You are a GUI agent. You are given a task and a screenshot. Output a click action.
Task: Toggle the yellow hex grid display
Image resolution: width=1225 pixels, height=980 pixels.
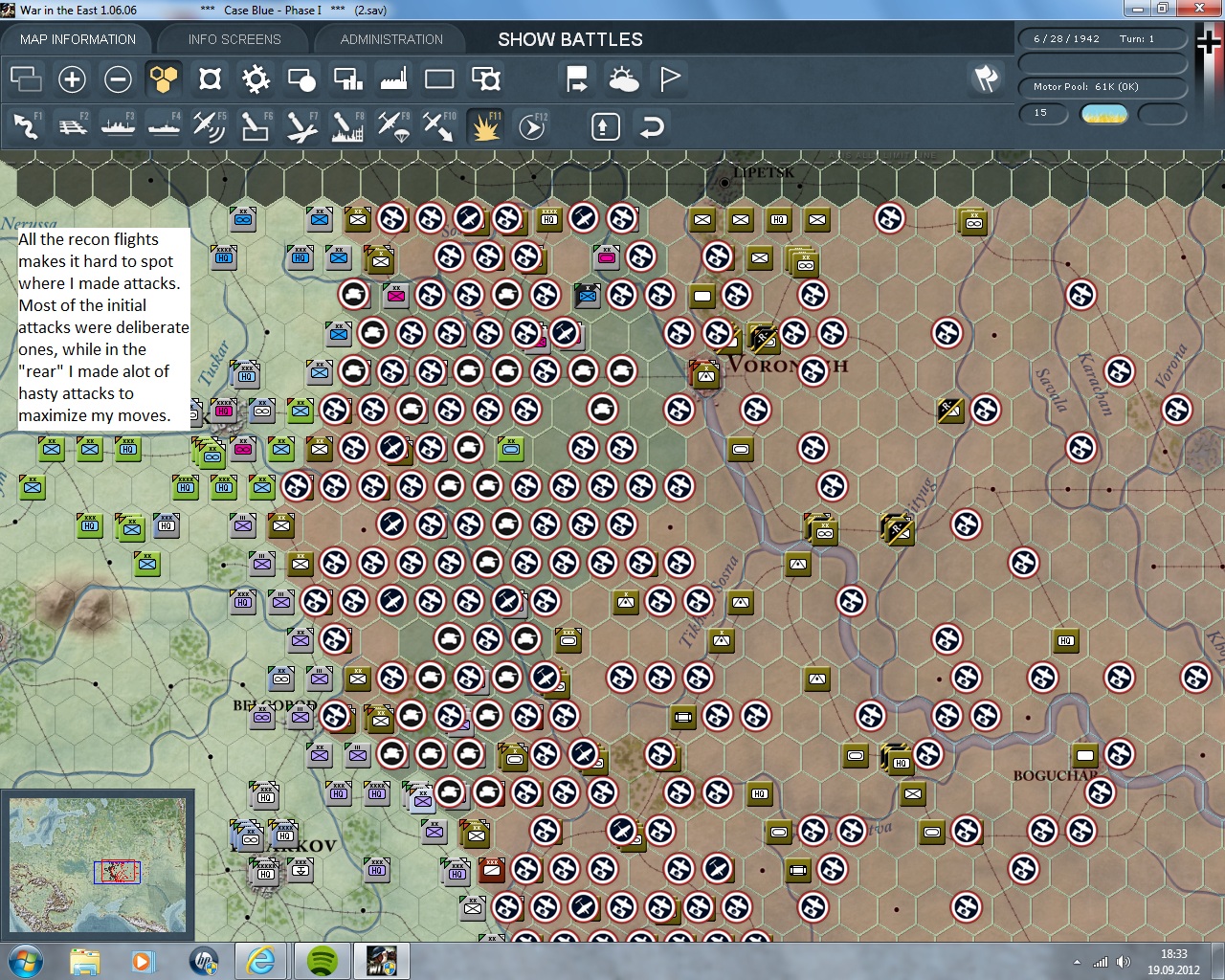(164, 78)
